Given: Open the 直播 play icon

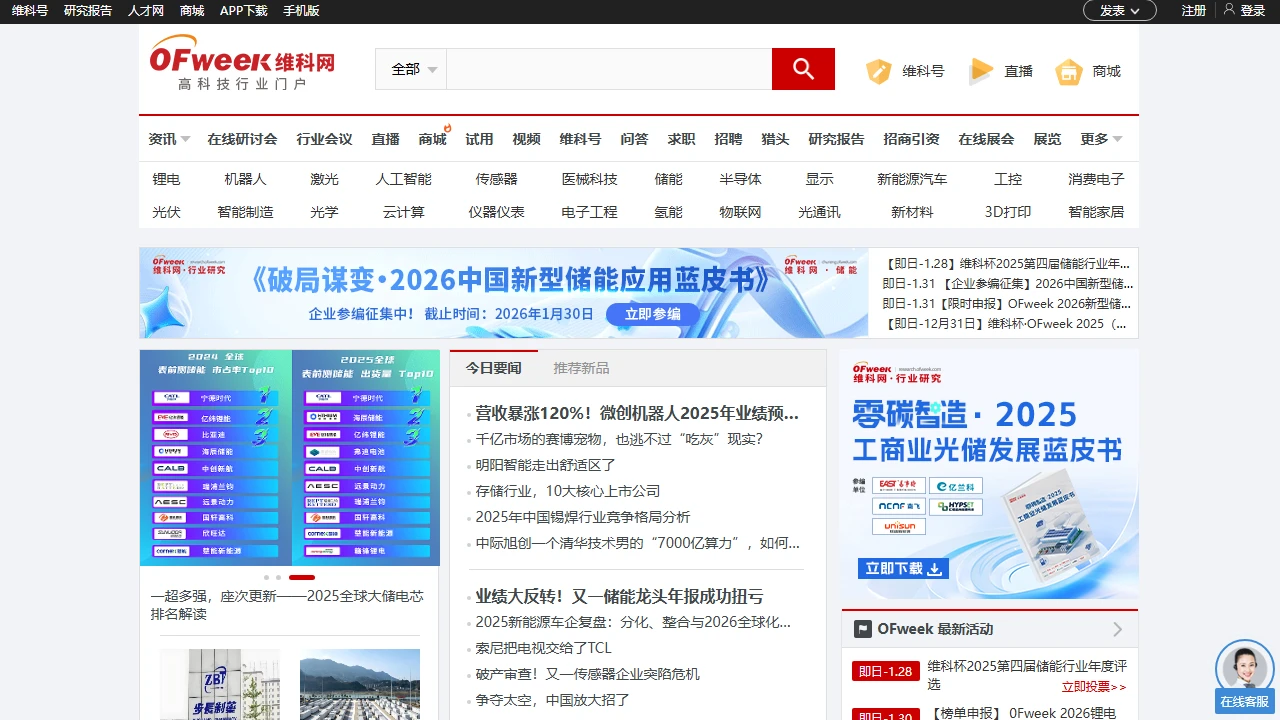Looking at the screenshot, I should (x=981, y=71).
